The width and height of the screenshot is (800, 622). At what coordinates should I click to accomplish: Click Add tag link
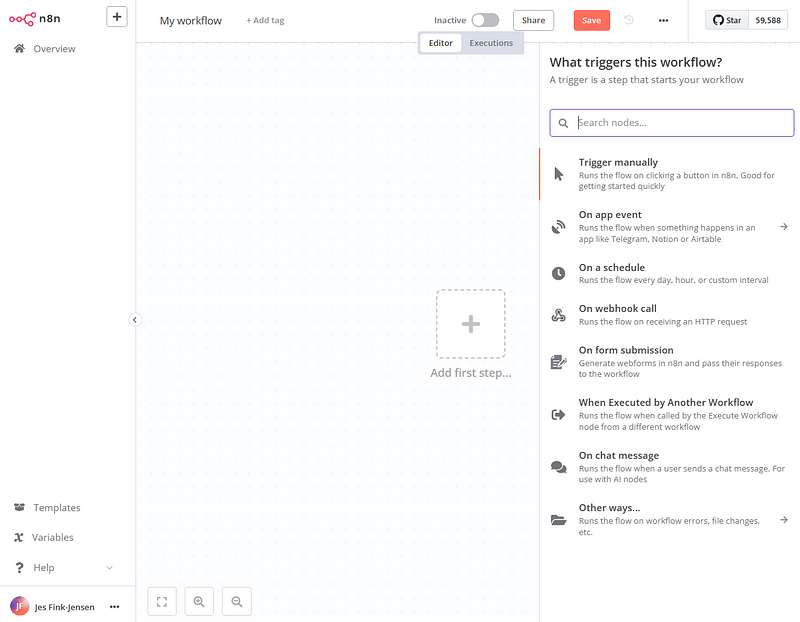[x=265, y=20]
